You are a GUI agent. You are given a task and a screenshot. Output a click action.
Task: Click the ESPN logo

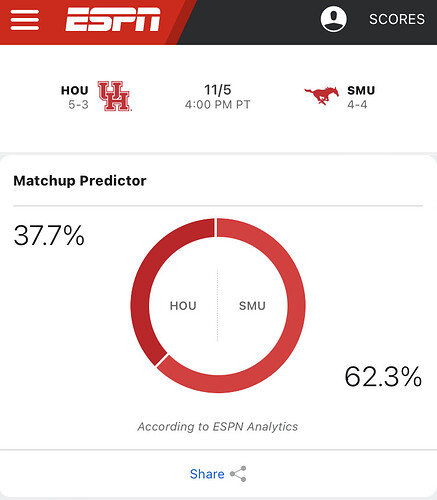pyautogui.click(x=113, y=20)
